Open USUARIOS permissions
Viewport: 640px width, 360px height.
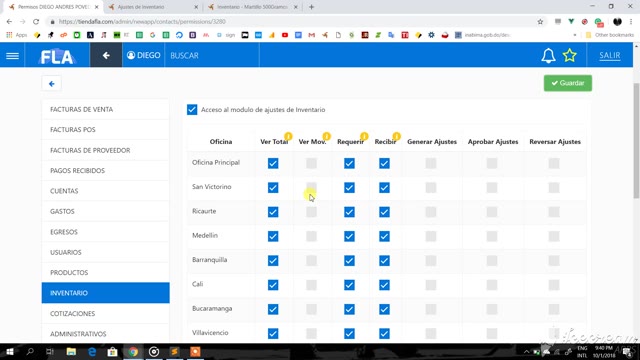point(105,252)
